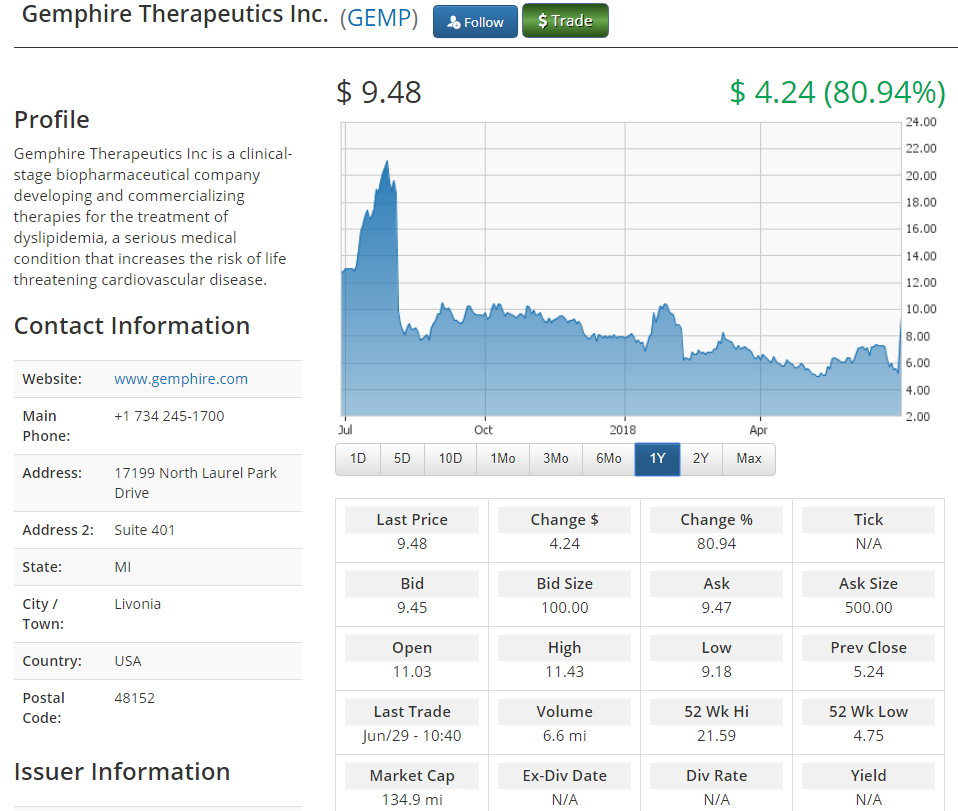
Task: Click the large $ 9.48 price heading
Action: [x=379, y=92]
